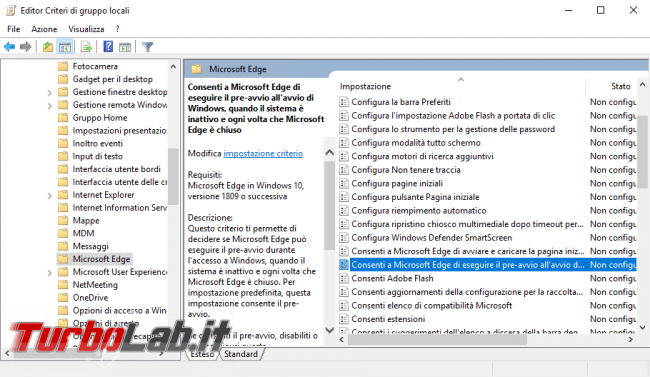Expand the Internet Explorer tree node
Viewport: 650px width, 377px height.
[49, 196]
